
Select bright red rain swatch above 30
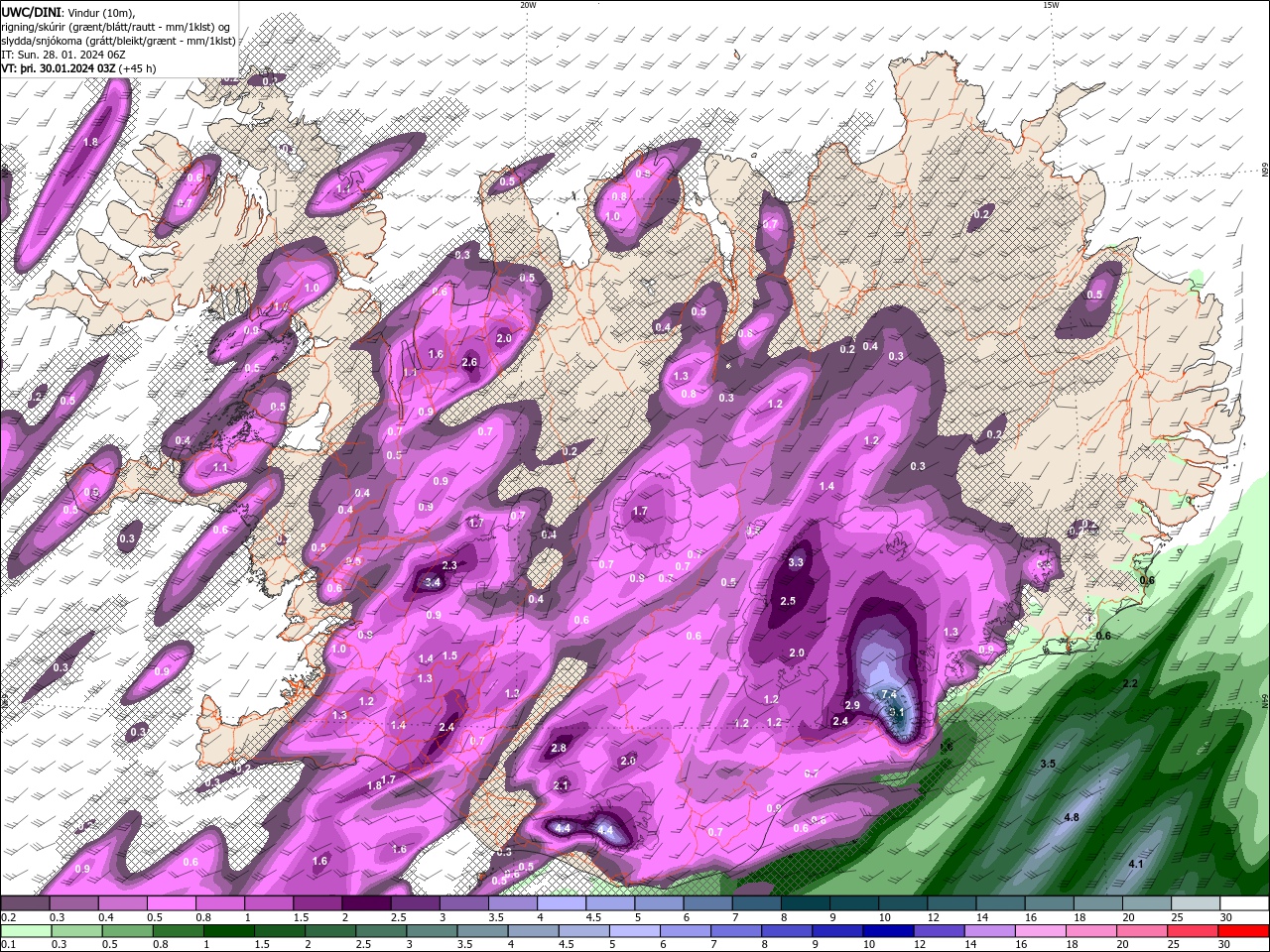tap(1243, 931)
